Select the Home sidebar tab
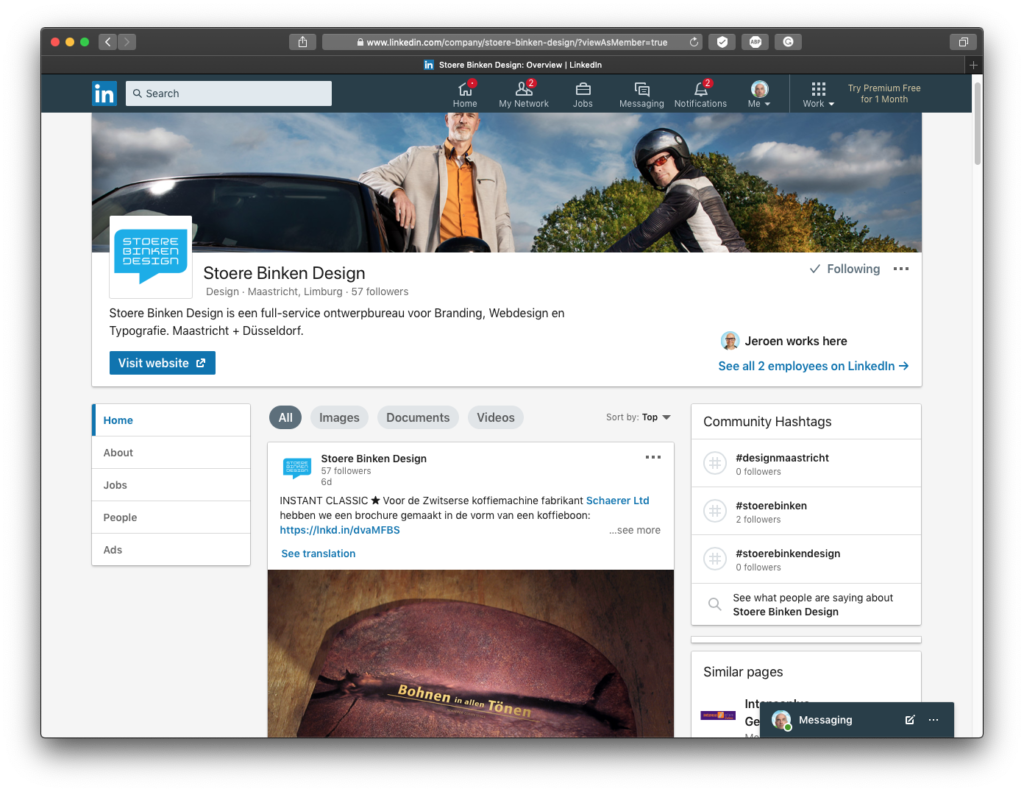1024x792 pixels. tap(171, 420)
